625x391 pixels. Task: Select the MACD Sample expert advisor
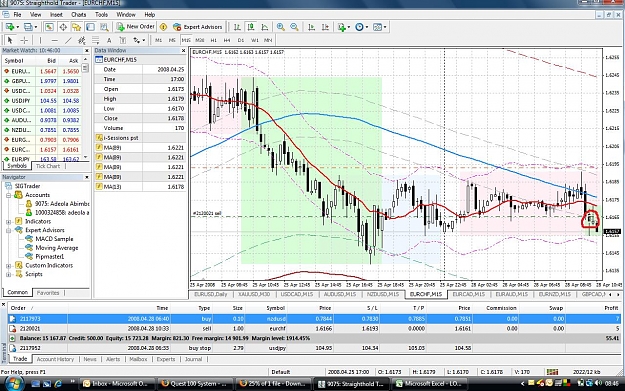pyautogui.click(x=54, y=239)
